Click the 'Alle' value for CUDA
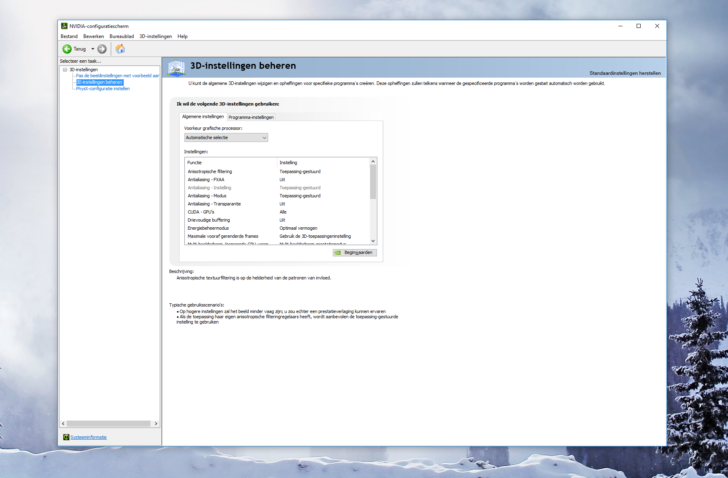Image resolution: width=728 pixels, height=478 pixels. click(283, 212)
